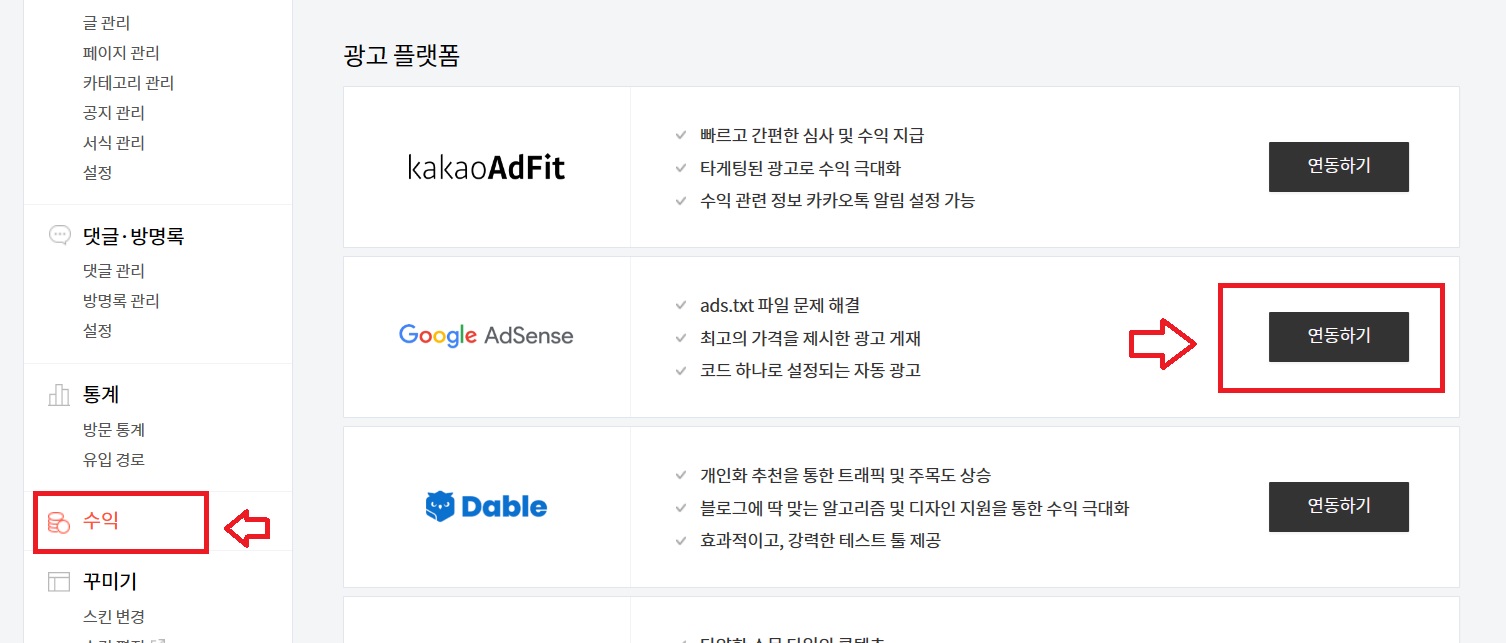Screen dimensions: 1506x643
Task: Click the bar chart 통계 icon
Action: [59, 395]
